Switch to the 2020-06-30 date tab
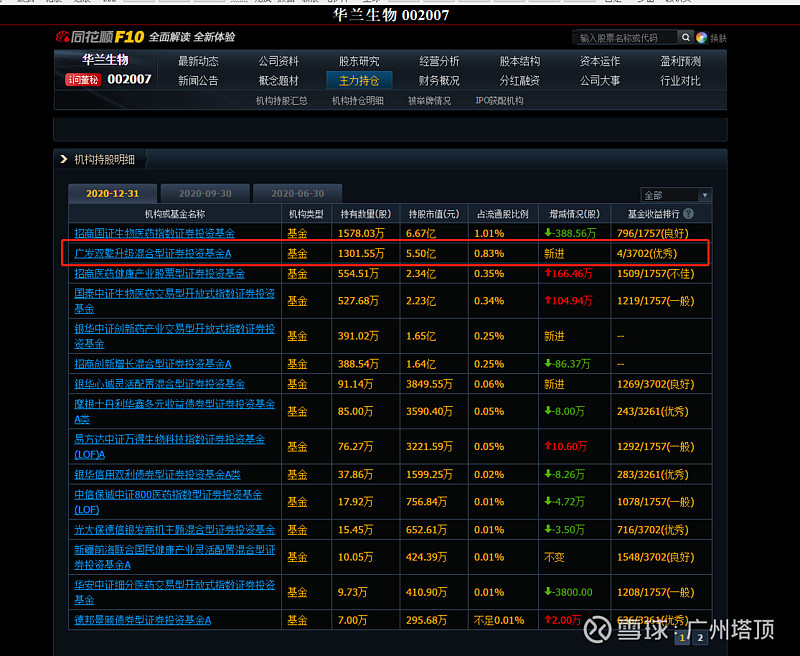800x656 pixels. click(297, 193)
